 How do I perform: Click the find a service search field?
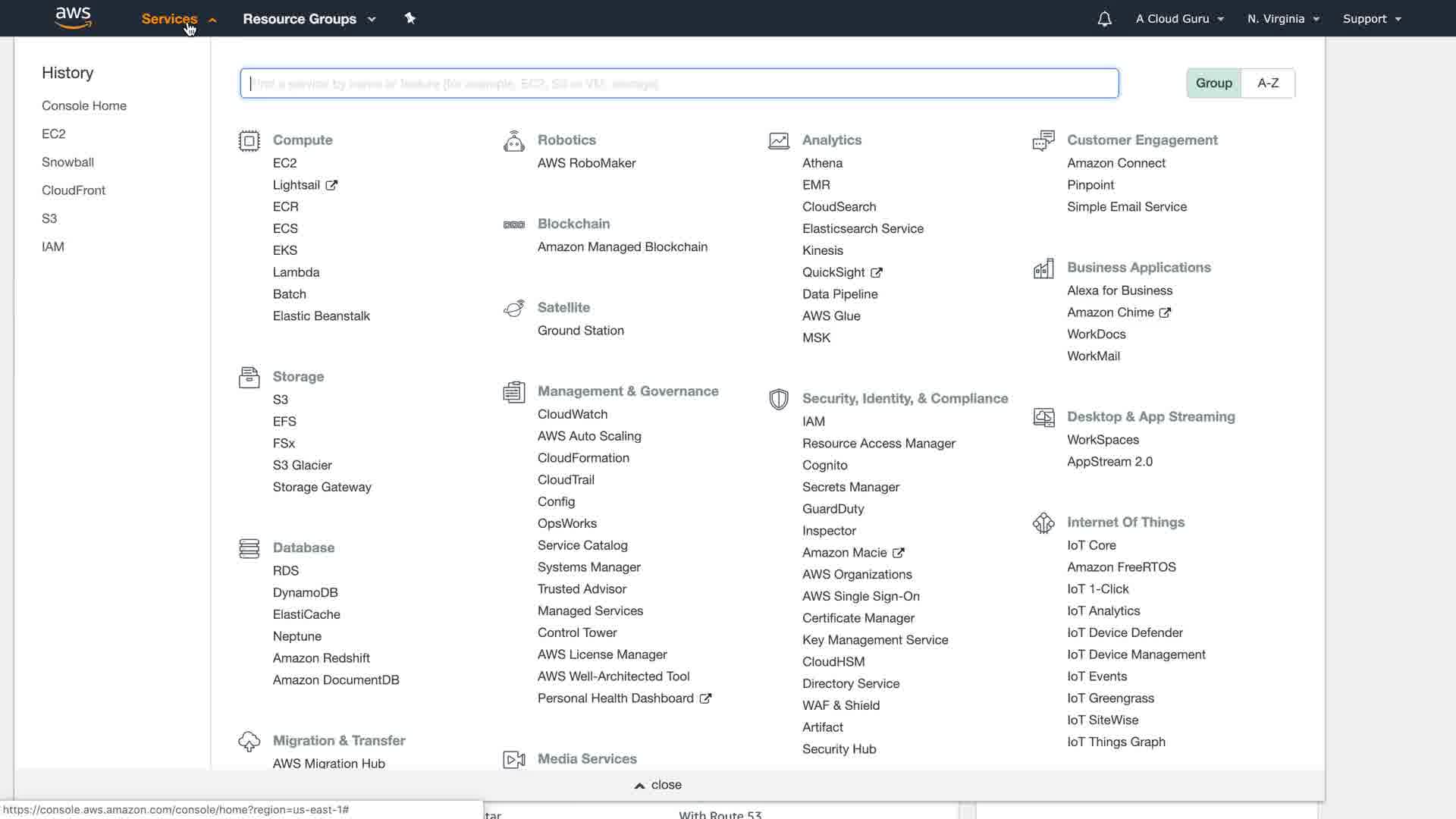pyautogui.click(x=679, y=83)
